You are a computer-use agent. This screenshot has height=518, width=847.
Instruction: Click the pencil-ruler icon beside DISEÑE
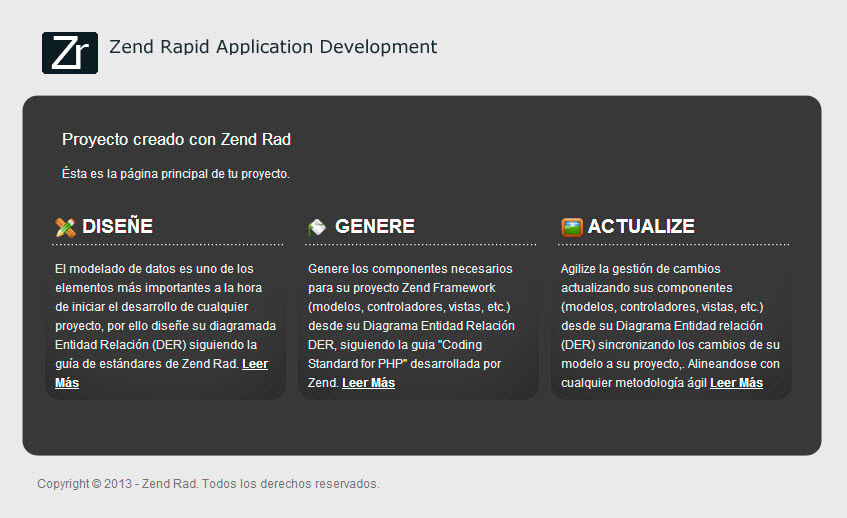[x=65, y=227]
